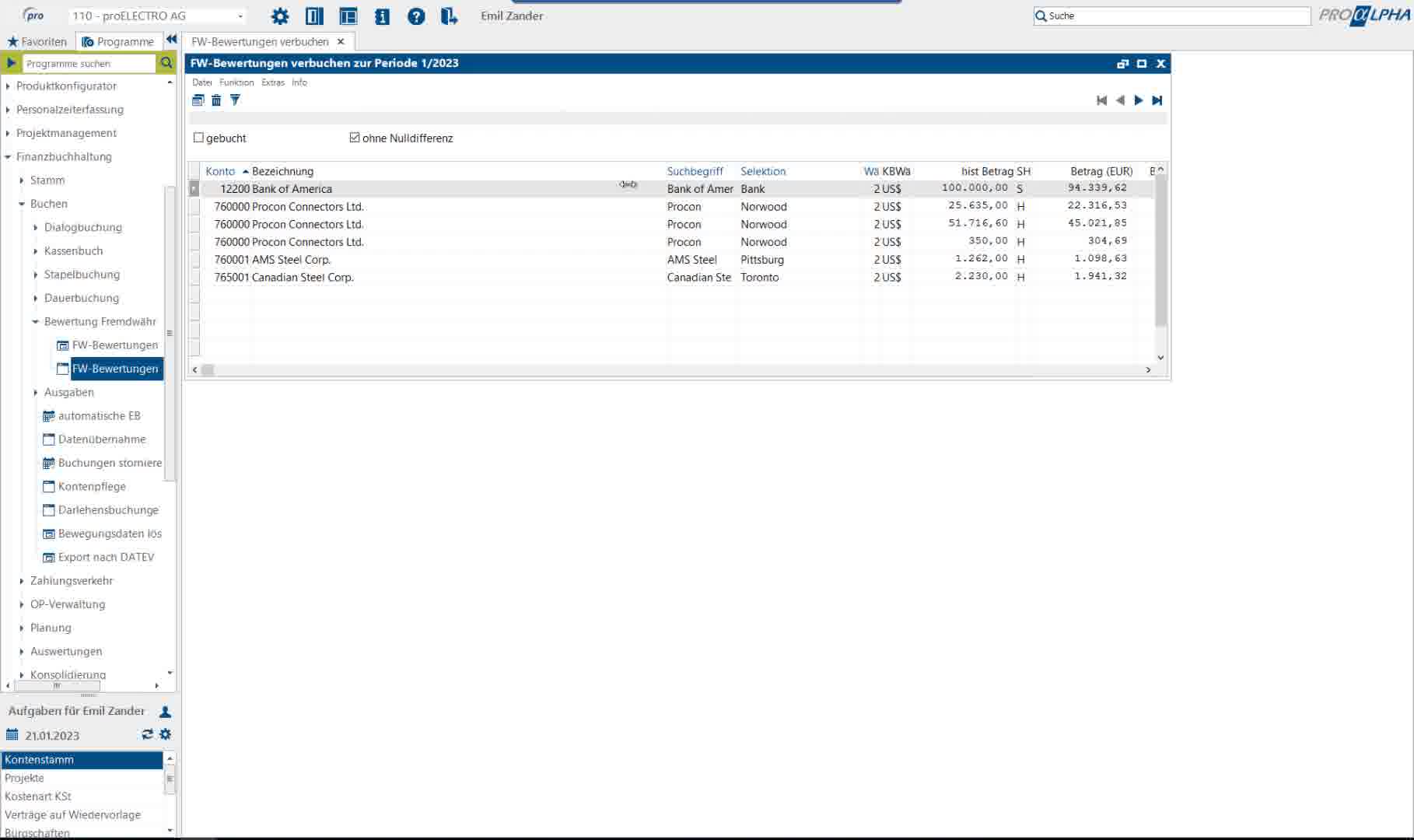Untick the ohne Nulldifferenz checkbox

[355, 138]
